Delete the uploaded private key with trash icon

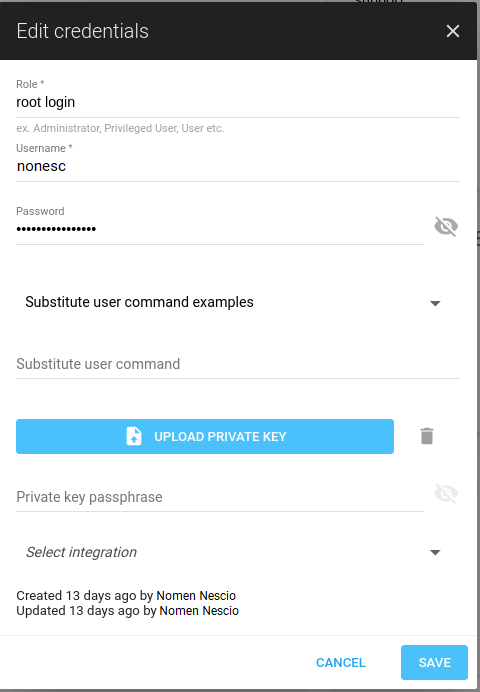coord(427,436)
